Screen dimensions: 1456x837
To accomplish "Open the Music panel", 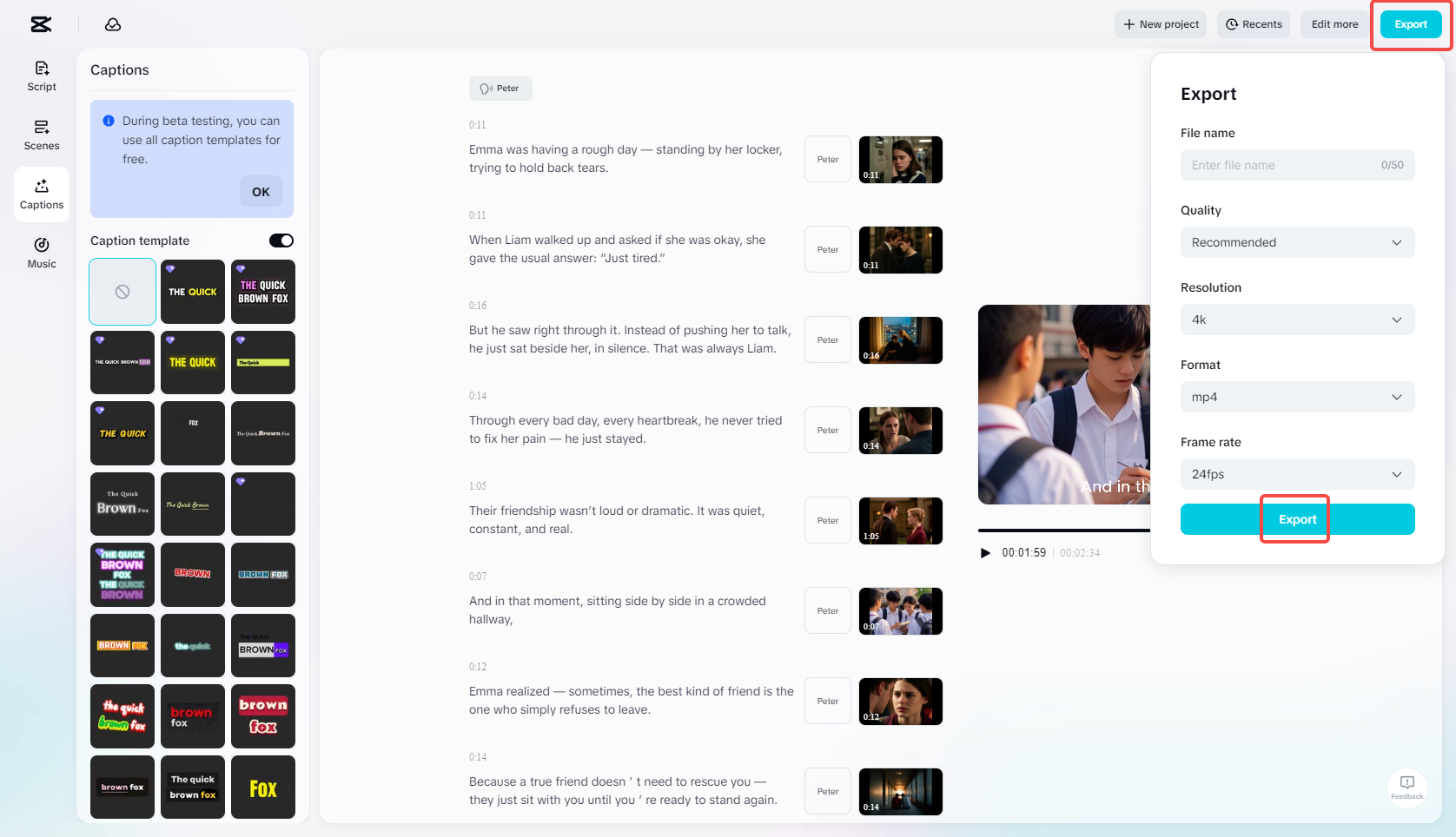I will tap(41, 252).
